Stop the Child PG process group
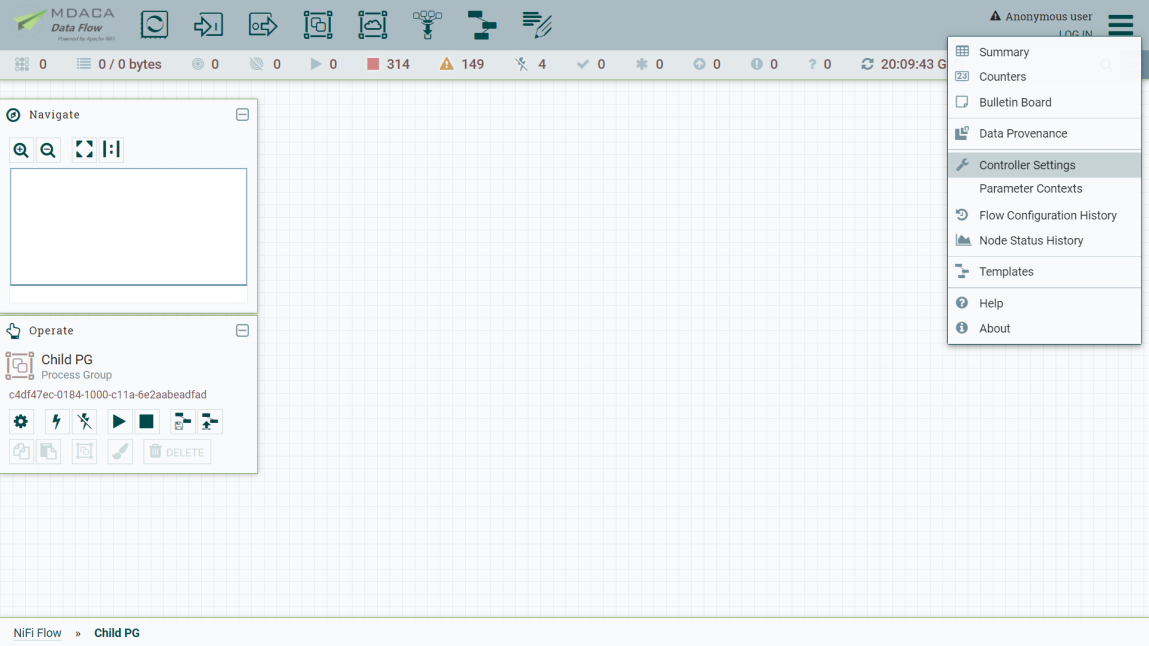The image size is (1149, 646). [147, 422]
